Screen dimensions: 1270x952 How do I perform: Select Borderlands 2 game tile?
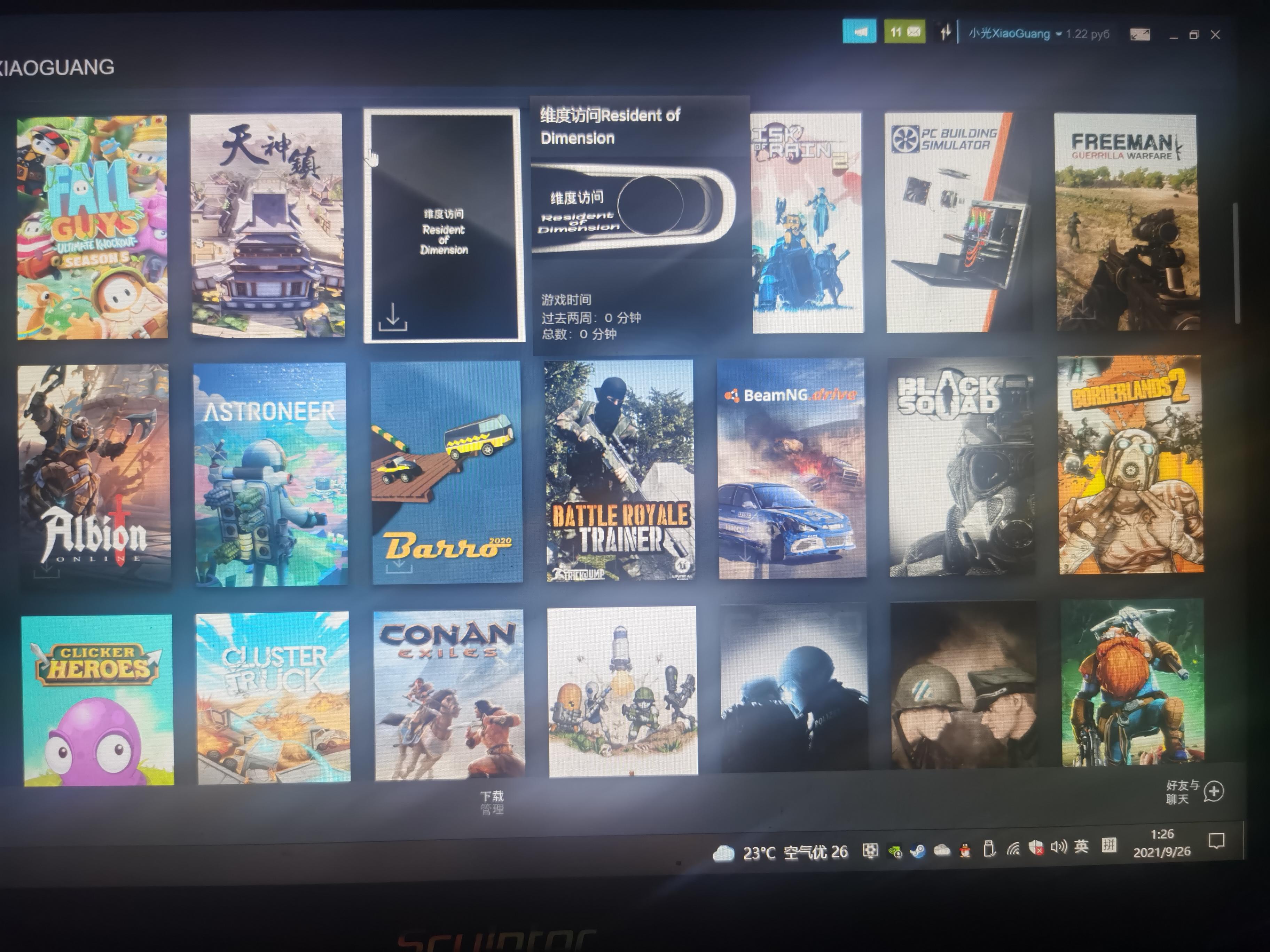[x=1130, y=465]
